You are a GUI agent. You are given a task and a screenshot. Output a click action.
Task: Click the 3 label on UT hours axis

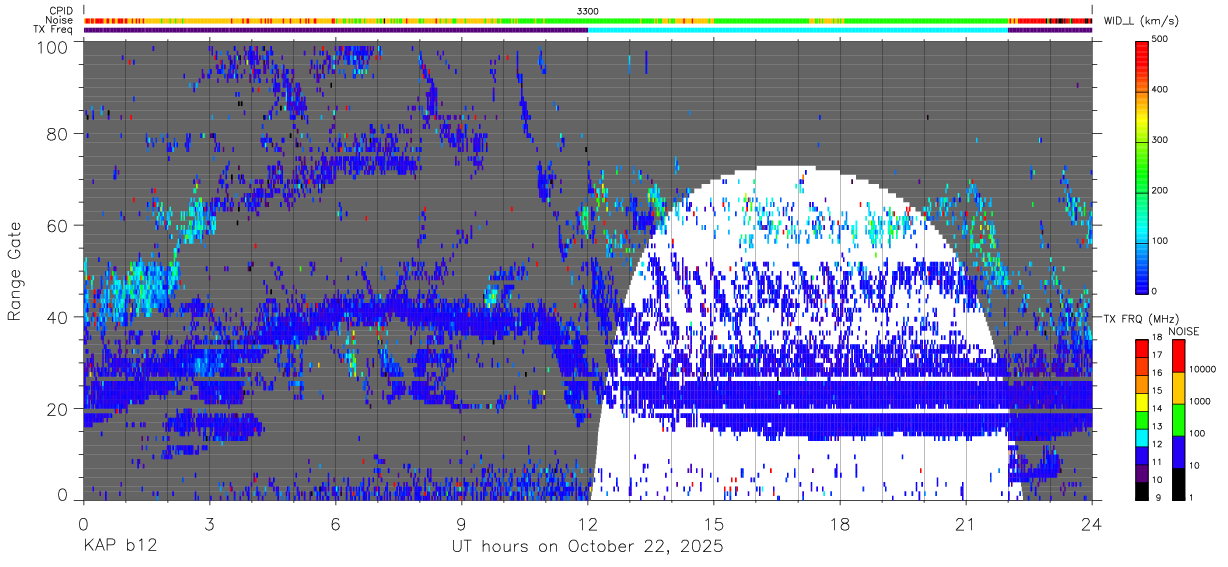(x=209, y=524)
